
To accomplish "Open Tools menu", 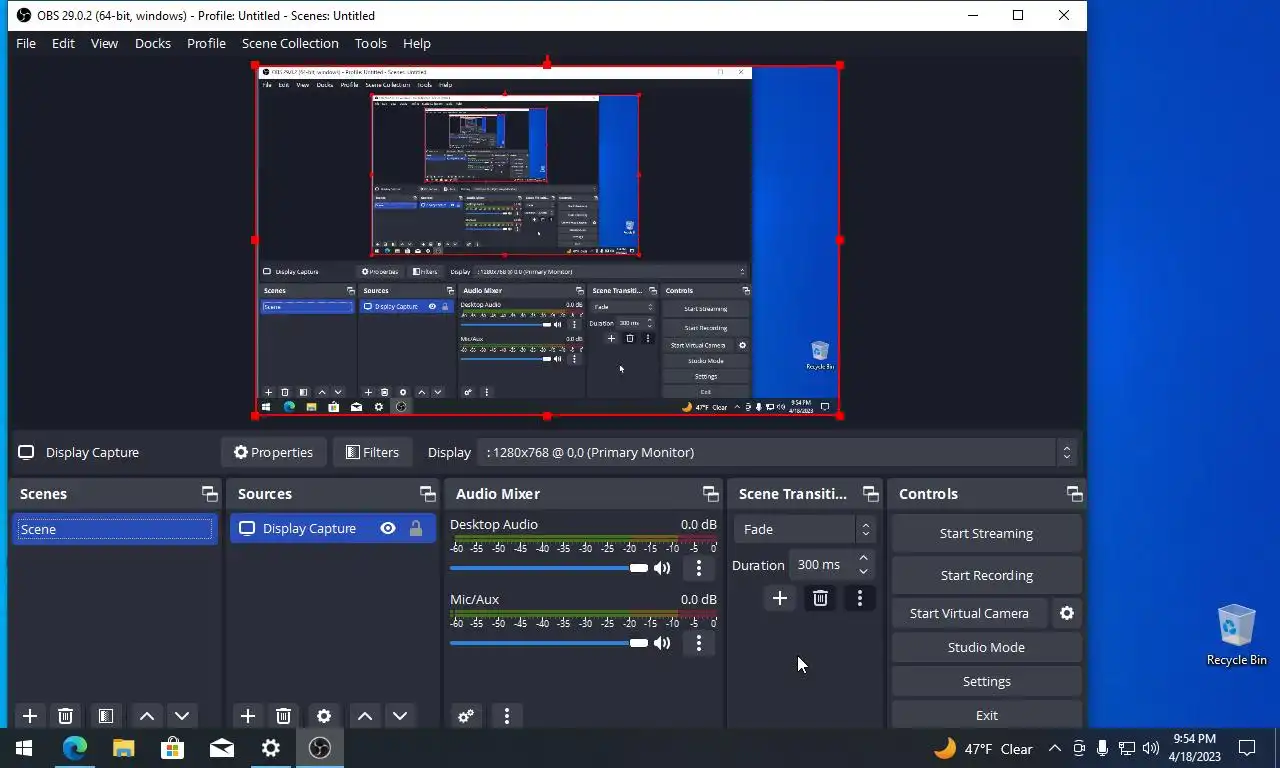I will click(371, 43).
